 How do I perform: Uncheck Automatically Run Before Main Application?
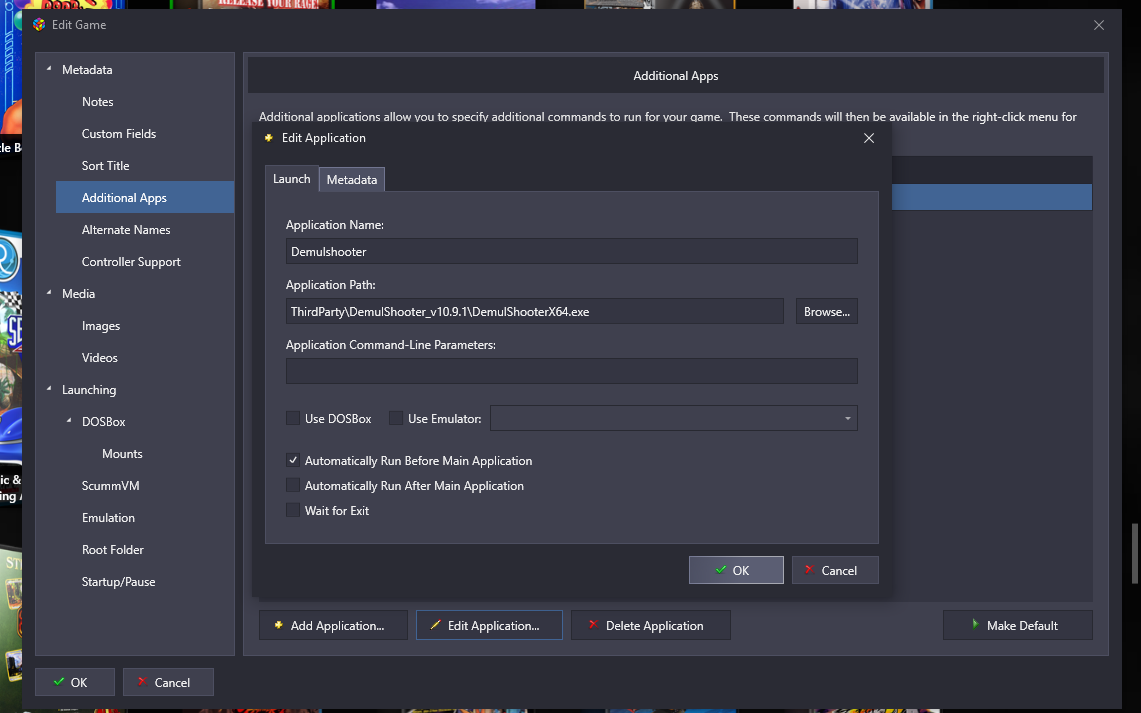tap(293, 461)
